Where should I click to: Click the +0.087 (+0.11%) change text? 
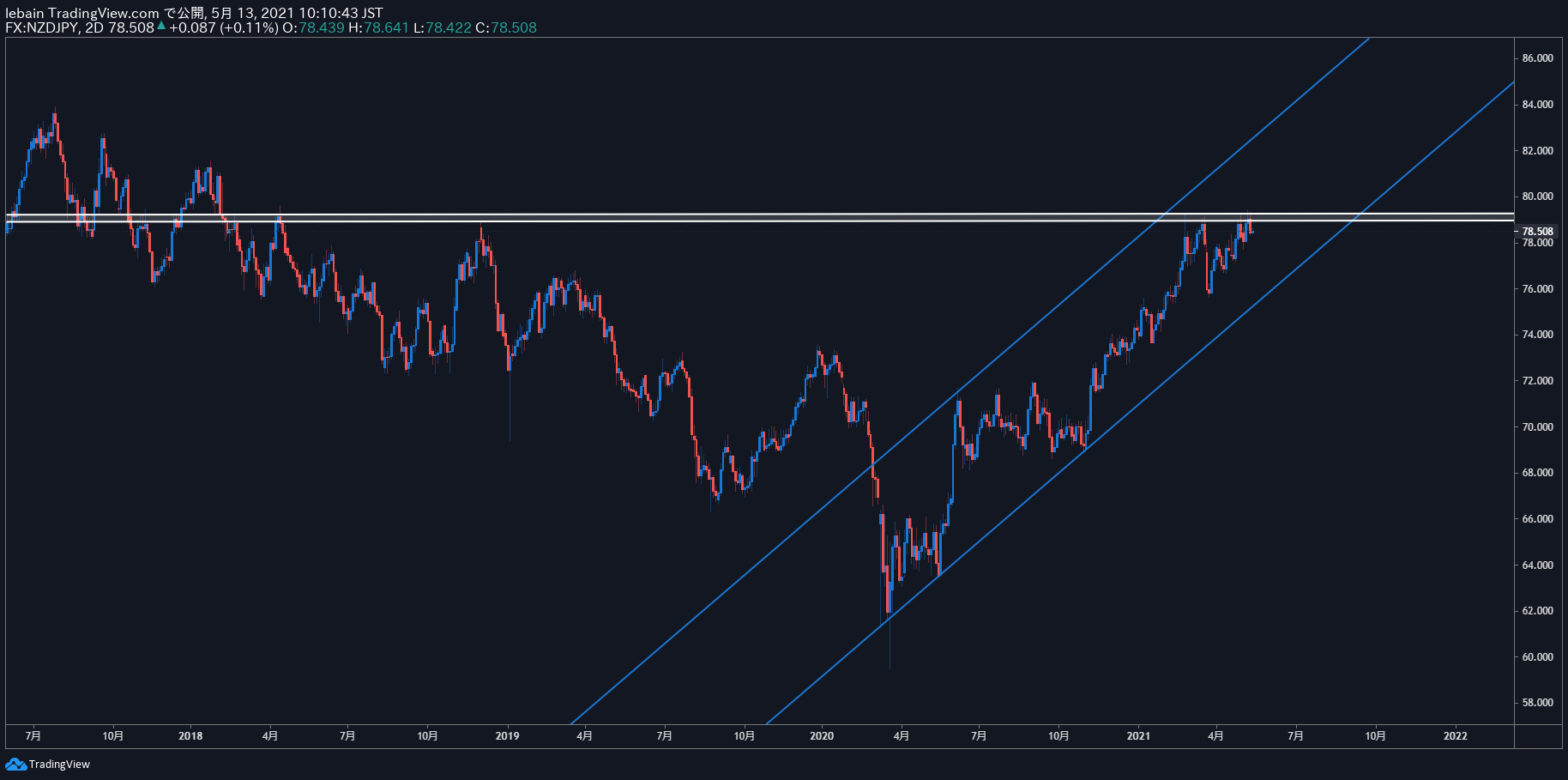[x=223, y=27]
